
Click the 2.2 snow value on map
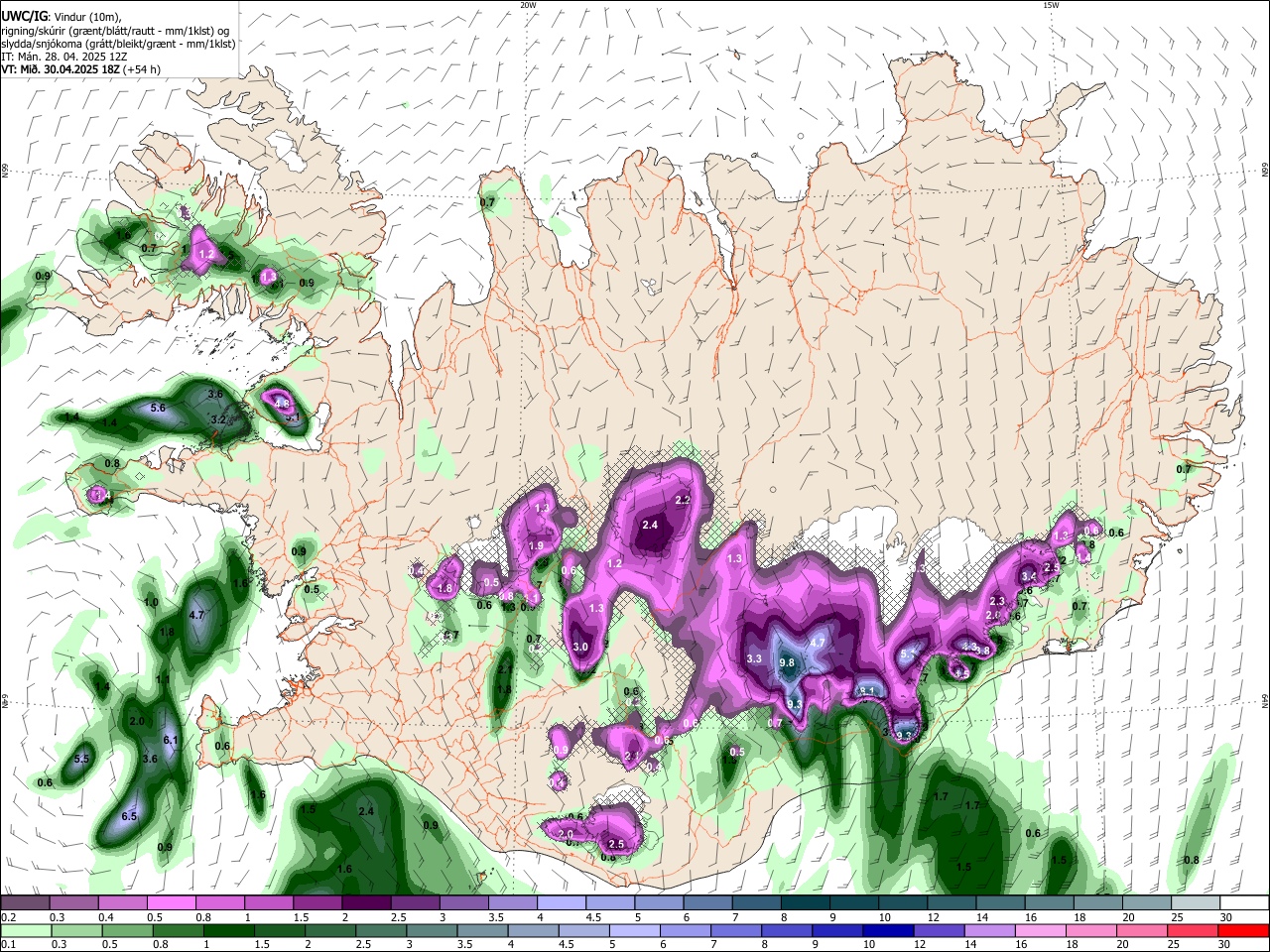(683, 500)
